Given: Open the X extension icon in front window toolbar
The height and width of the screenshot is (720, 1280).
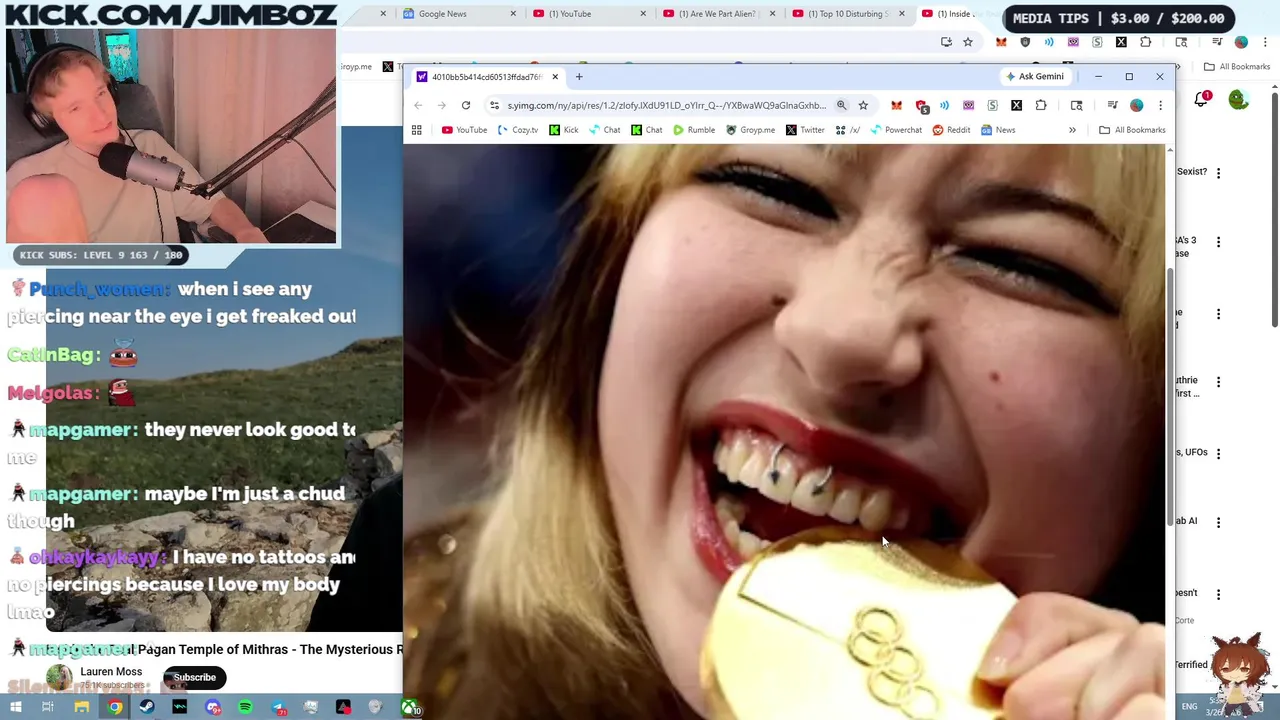Looking at the screenshot, I should point(1016,105).
